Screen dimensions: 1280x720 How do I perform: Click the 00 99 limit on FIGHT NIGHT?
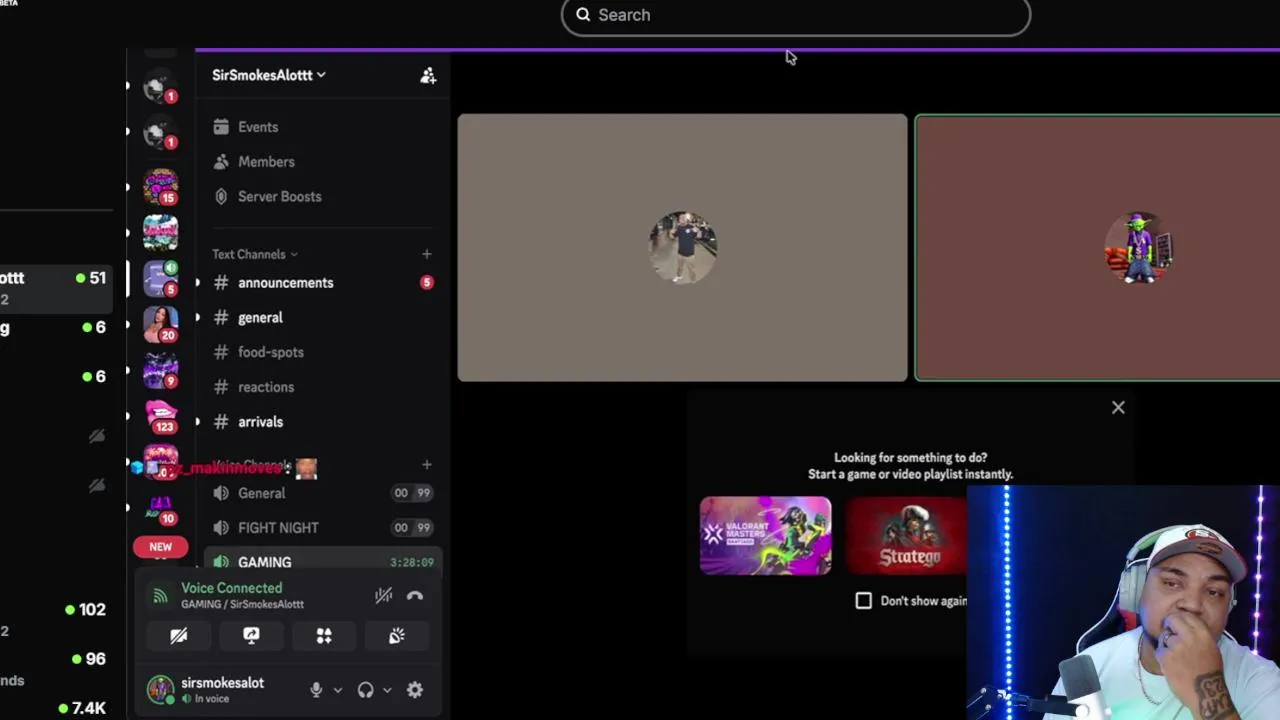pyautogui.click(x=412, y=528)
